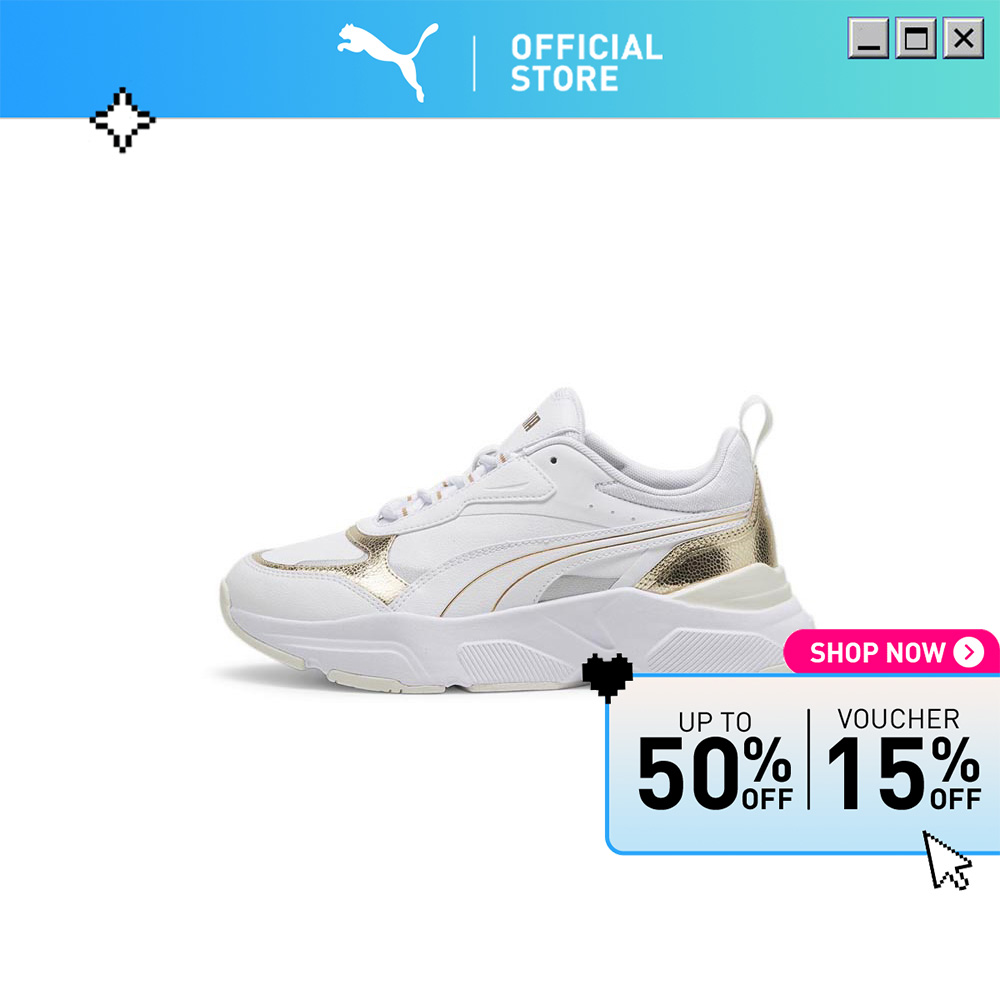Image resolution: width=1000 pixels, height=1000 pixels.
Task: Click the blue gradient header banner
Action: 500,59
